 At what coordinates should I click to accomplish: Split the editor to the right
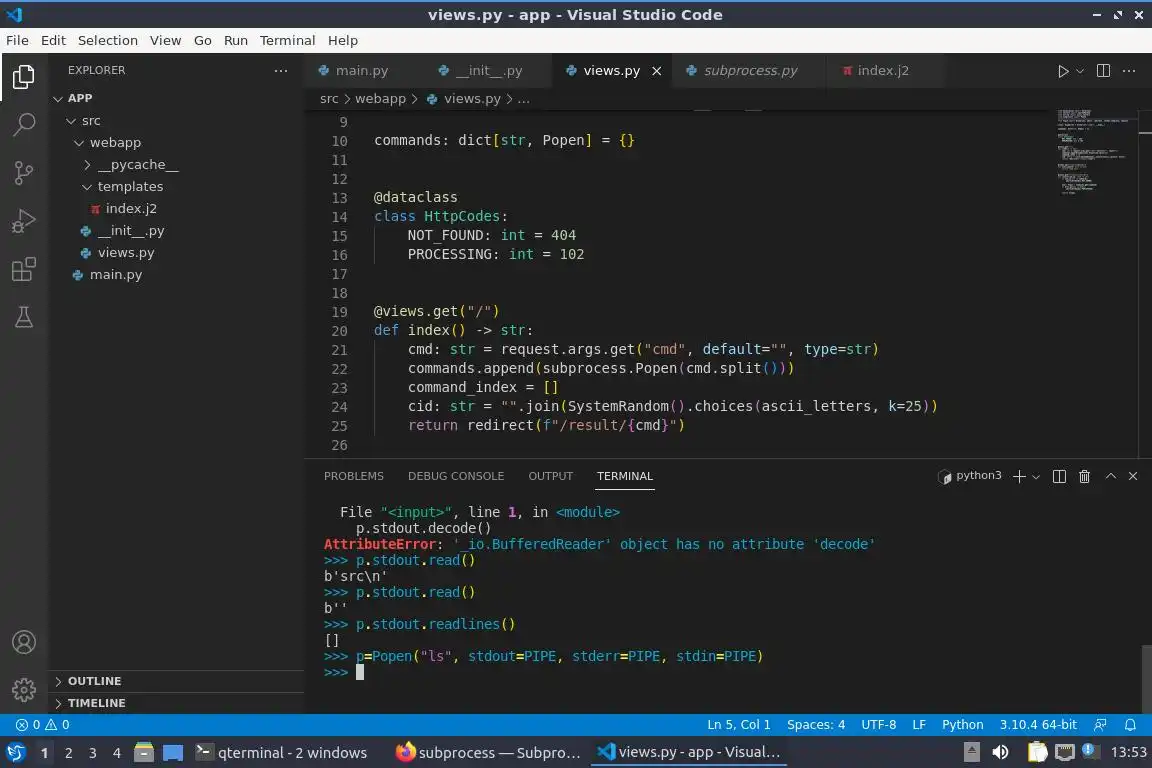1103,71
